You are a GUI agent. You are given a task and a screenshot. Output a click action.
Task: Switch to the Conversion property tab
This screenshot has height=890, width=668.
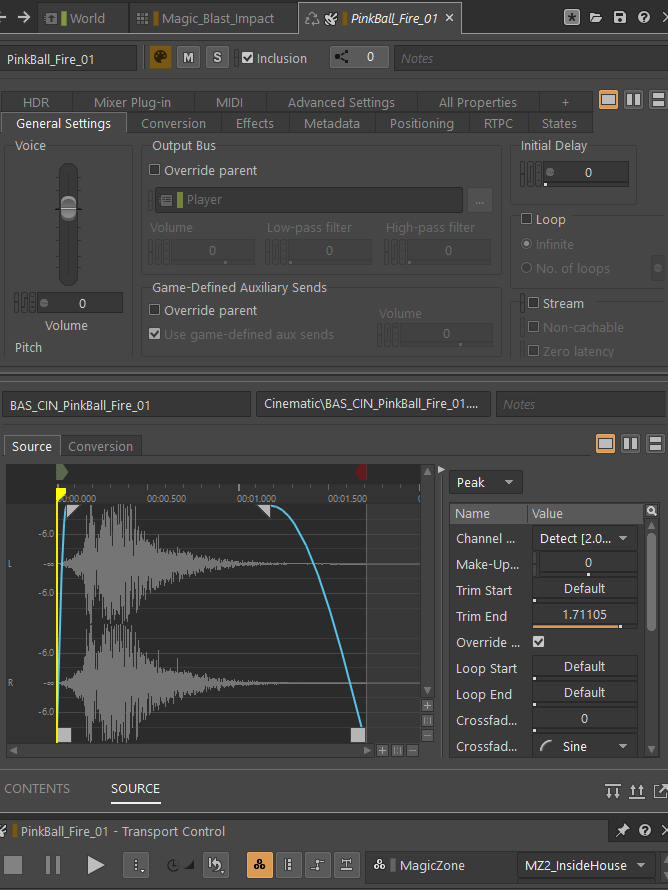coord(173,123)
